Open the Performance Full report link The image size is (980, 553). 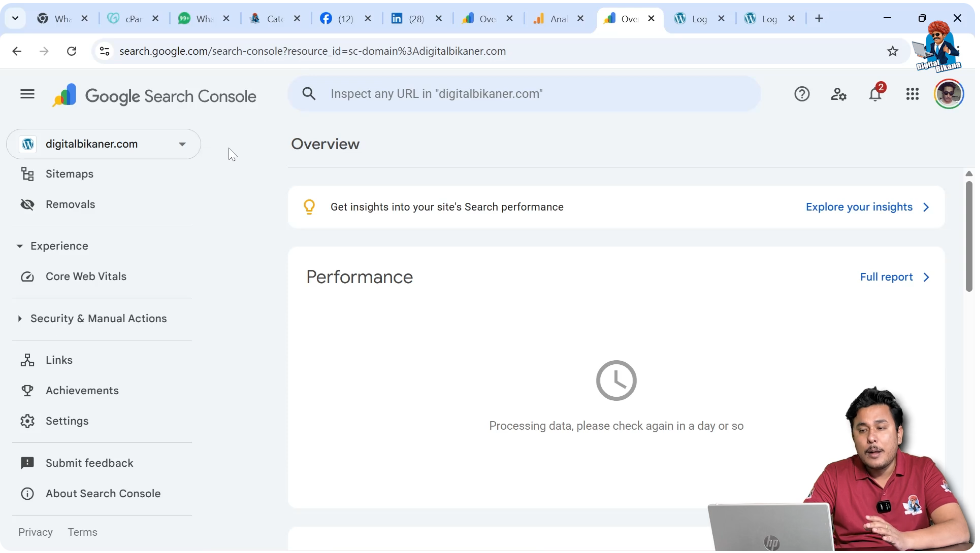tap(886, 277)
